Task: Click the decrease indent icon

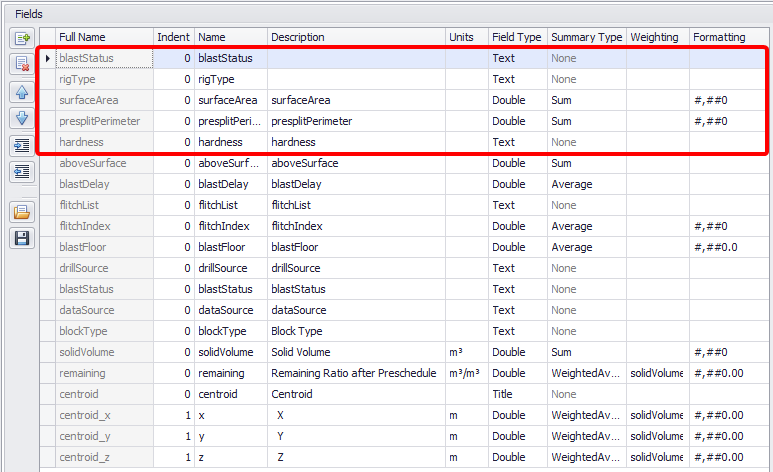Action: [x=22, y=172]
